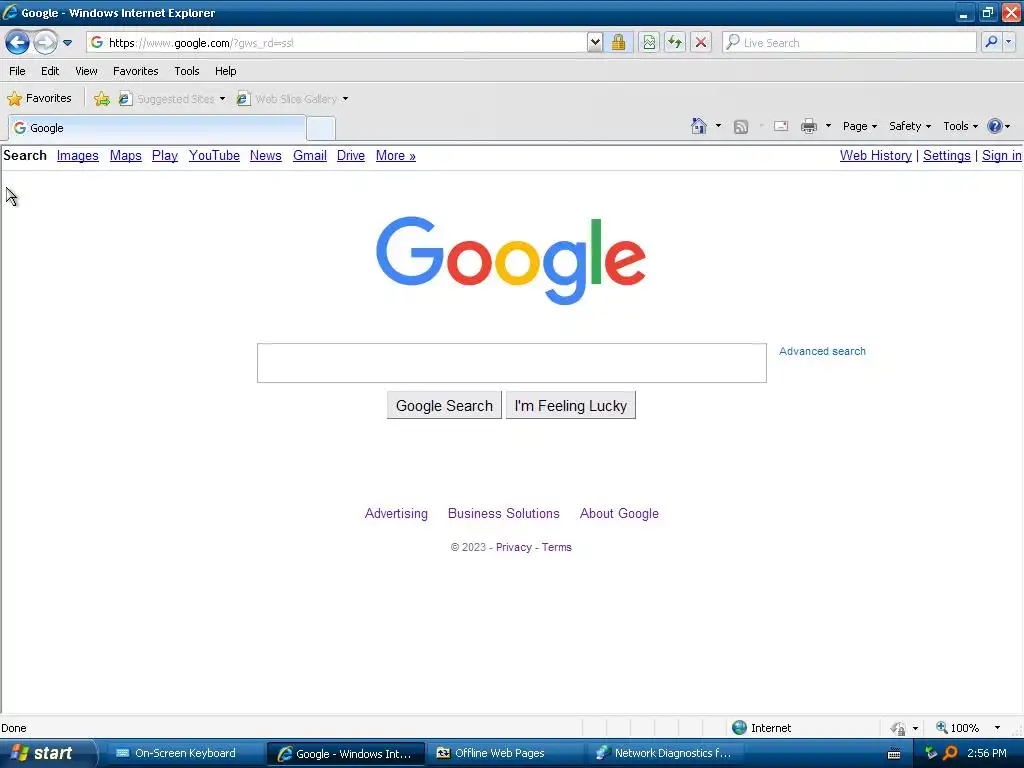
Task: Open the File menu
Action: [18, 71]
